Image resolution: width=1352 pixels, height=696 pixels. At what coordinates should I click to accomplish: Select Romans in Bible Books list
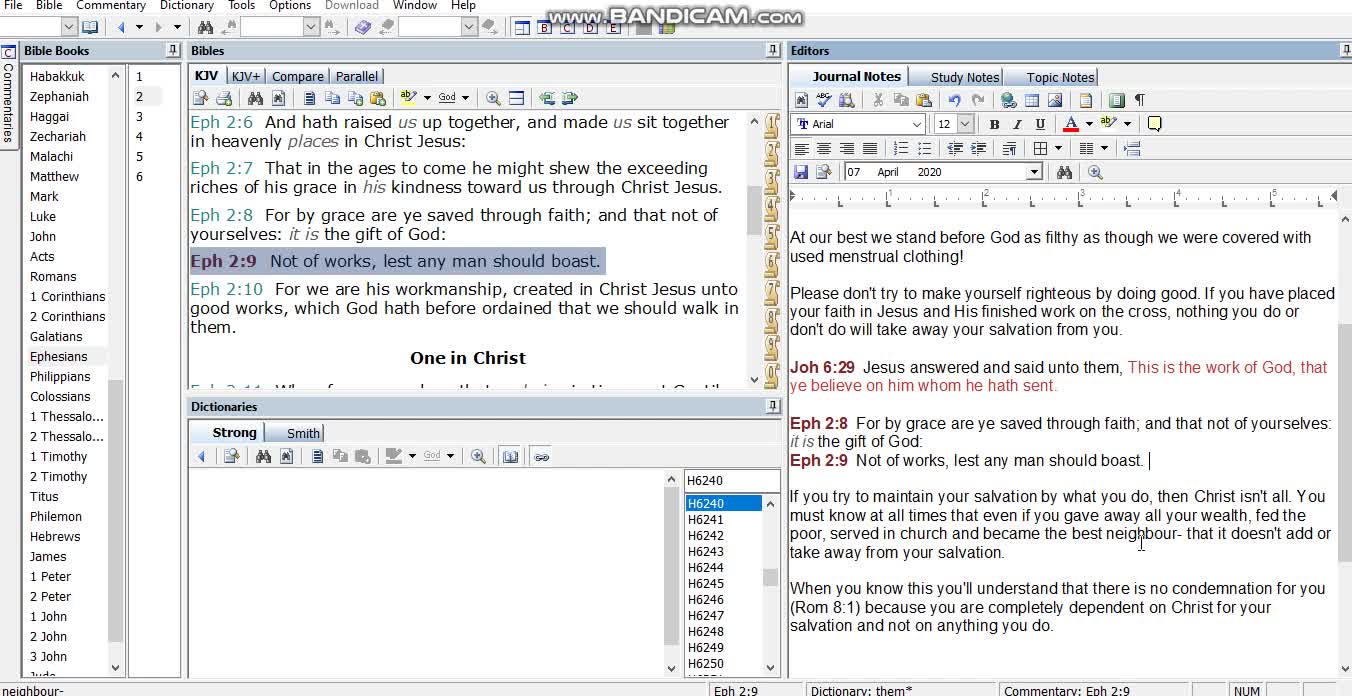pyautogui.click(x=53, y=276)
